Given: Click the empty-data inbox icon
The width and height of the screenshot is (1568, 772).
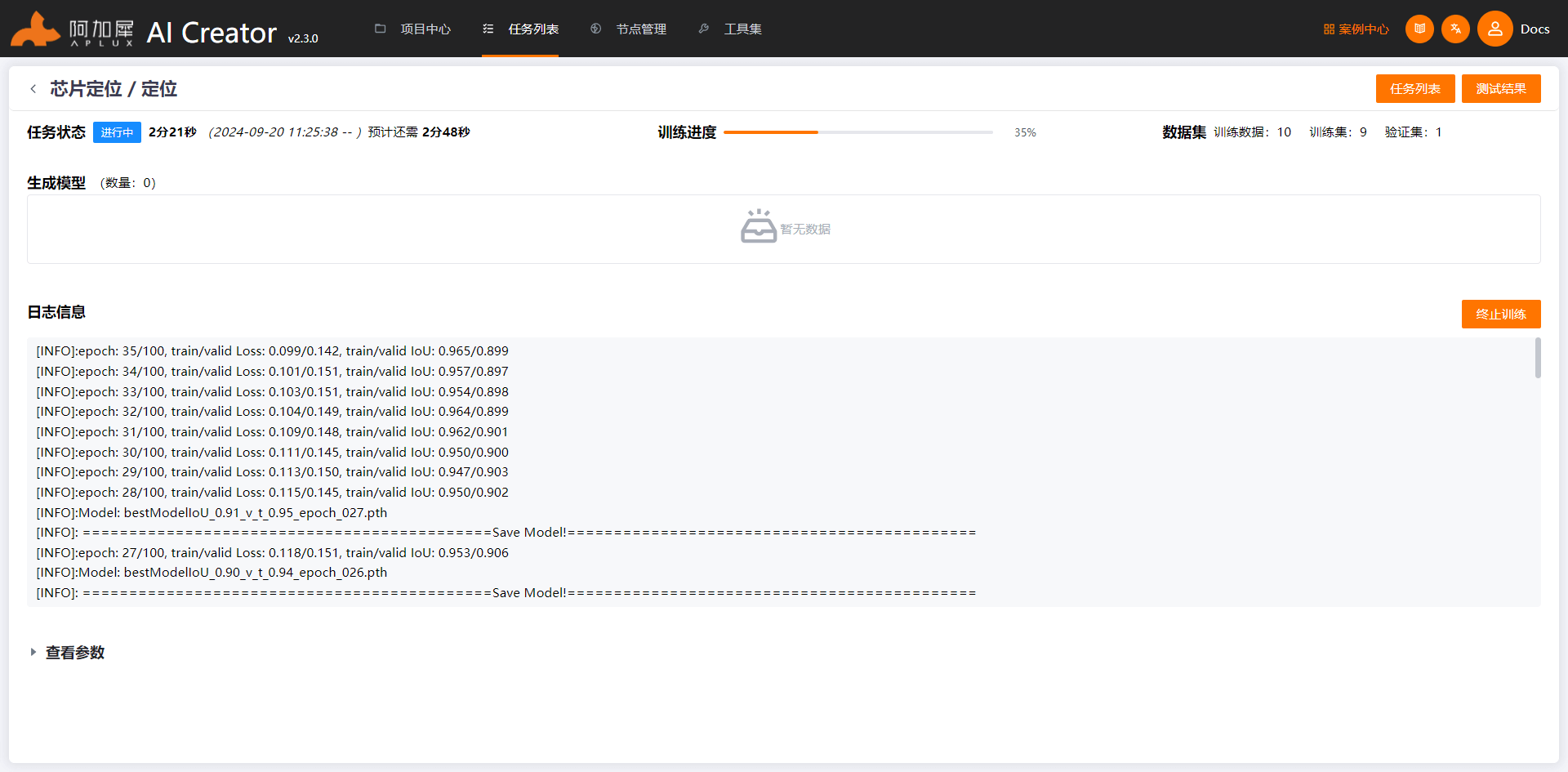Looking at the screenshot, I should coord(759,226).
